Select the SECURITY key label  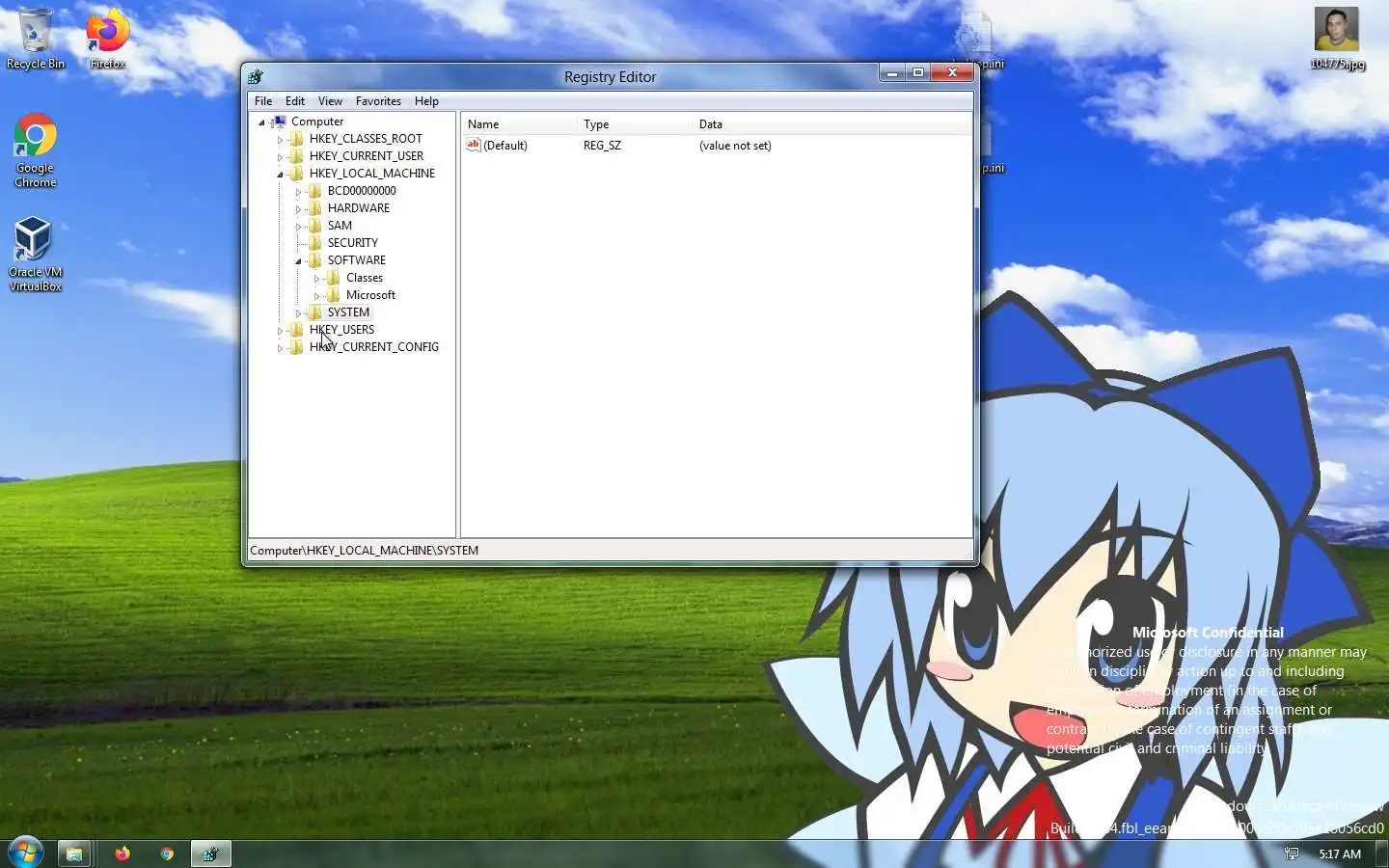[352, 243]
